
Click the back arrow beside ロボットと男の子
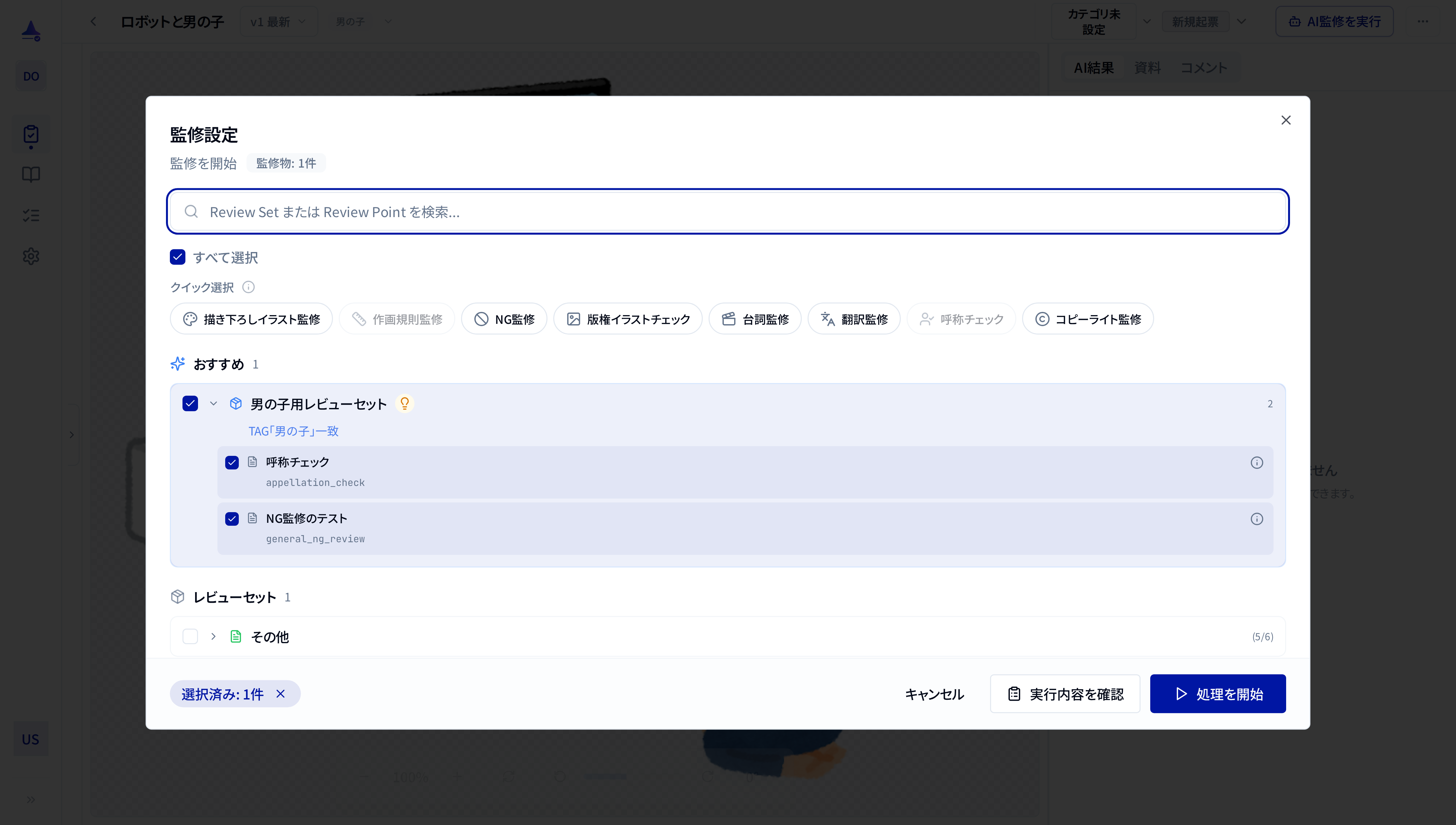point(94,22)
